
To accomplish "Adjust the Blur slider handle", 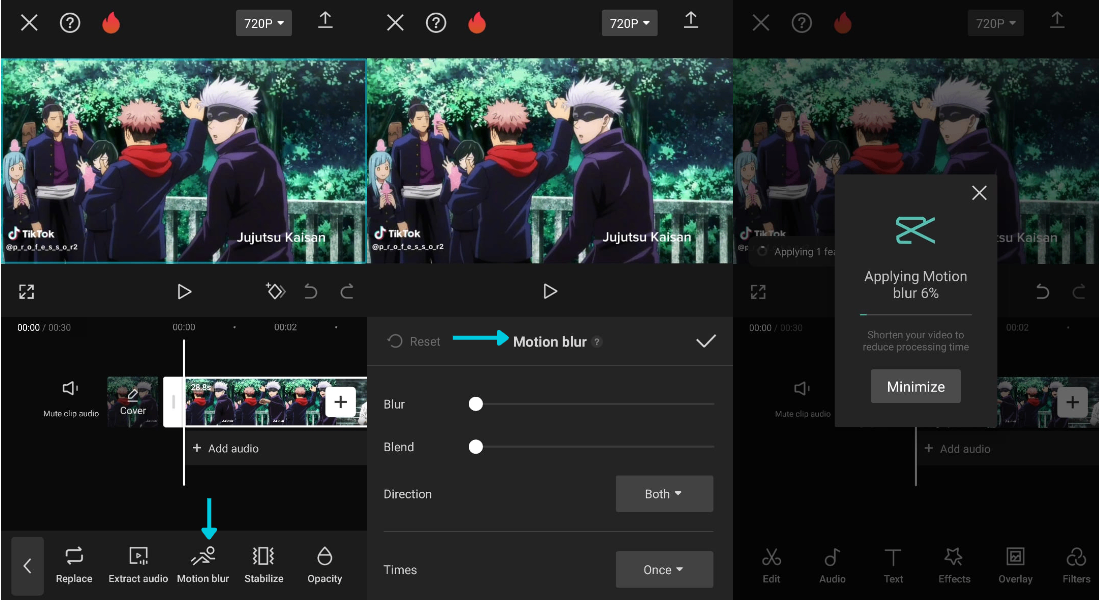I will pyautogui.click(x=476, y=404).
